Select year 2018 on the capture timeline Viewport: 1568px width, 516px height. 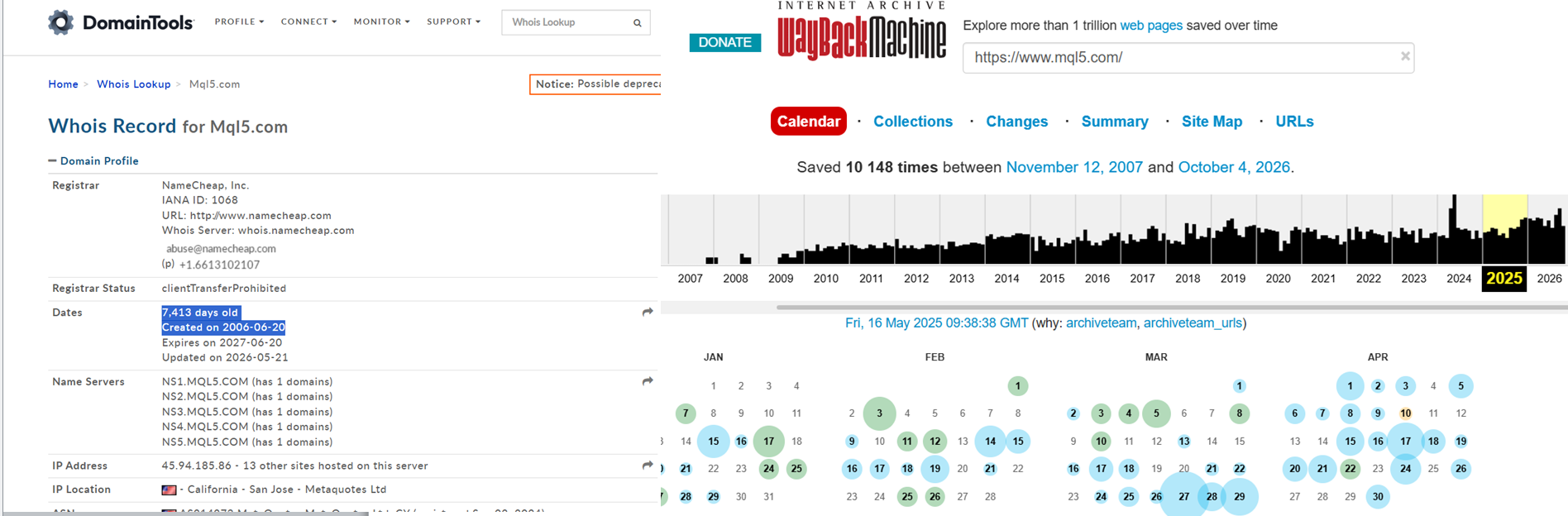pos(1188,278)
